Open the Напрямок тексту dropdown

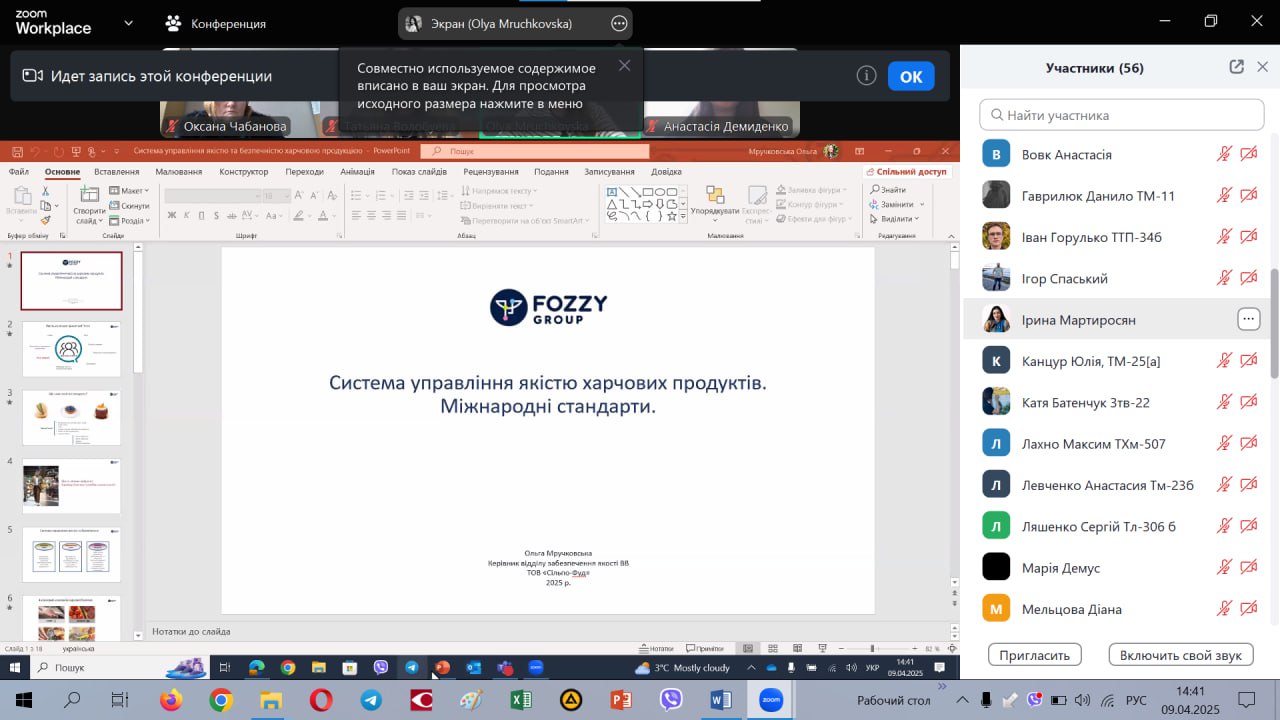[x=497, y=190]
